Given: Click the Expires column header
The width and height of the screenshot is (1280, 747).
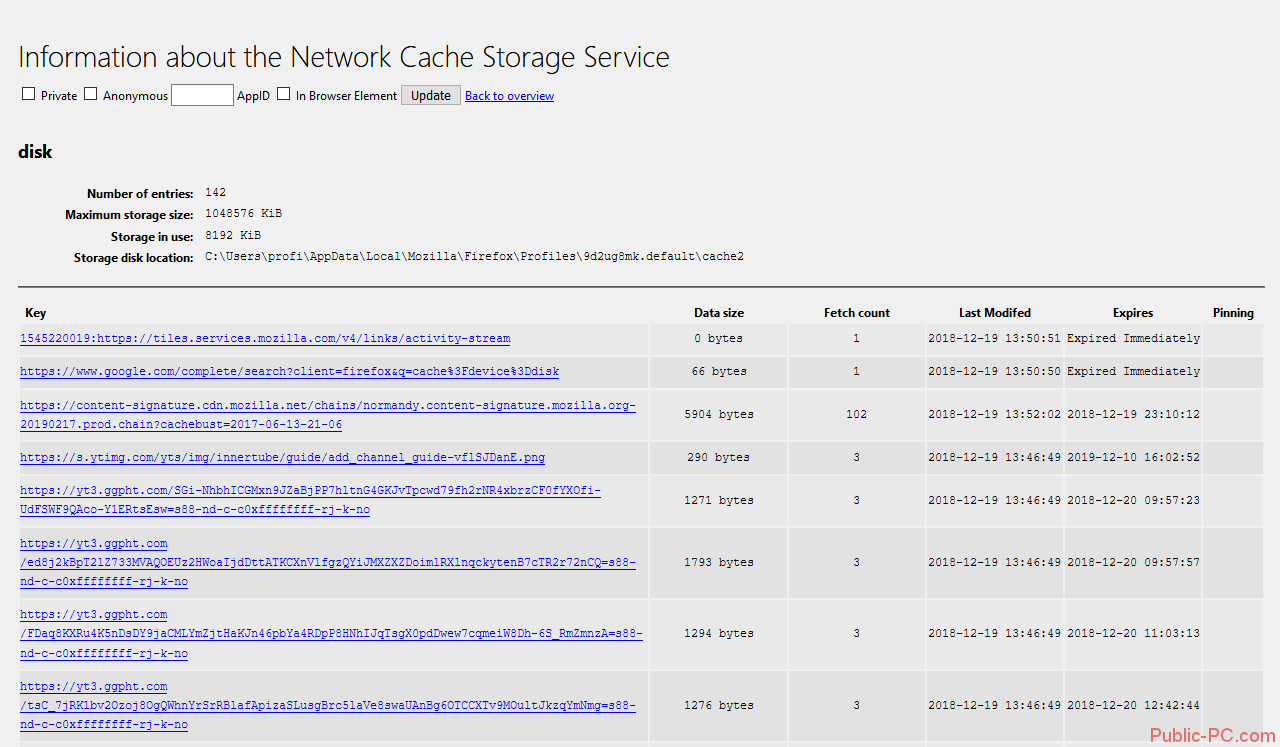Looking at the screenshot, I should [1133, 313].
